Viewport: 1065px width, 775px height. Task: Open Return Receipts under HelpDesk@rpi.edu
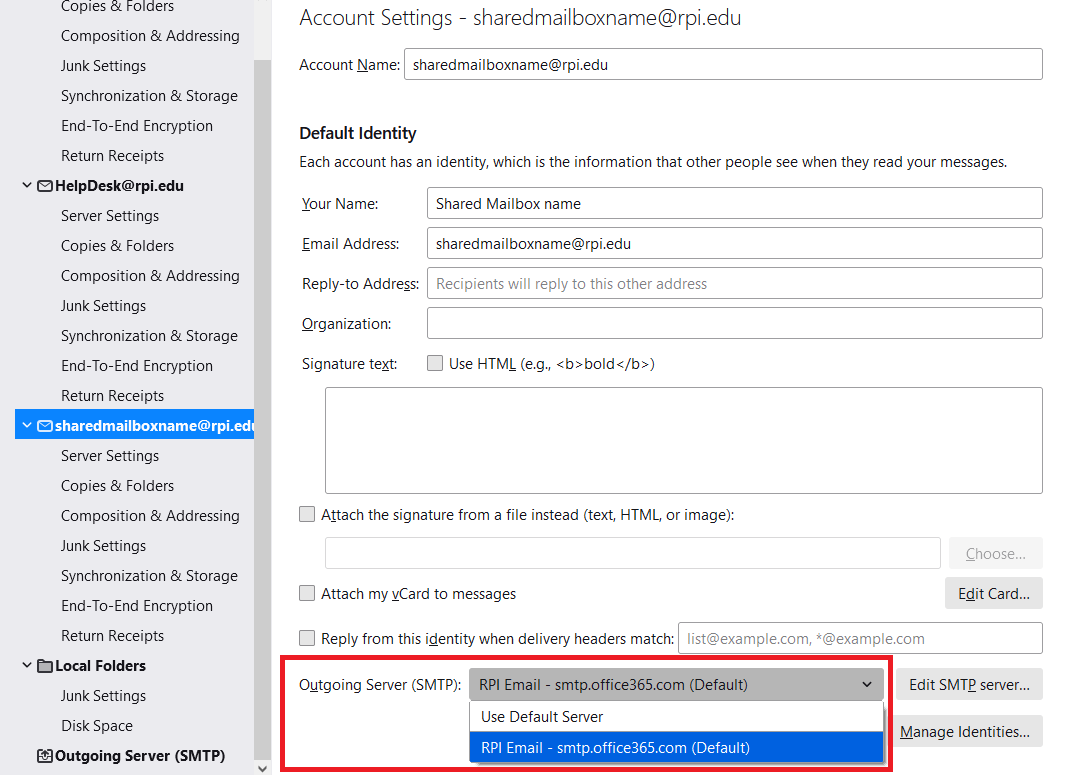[113, 396]
